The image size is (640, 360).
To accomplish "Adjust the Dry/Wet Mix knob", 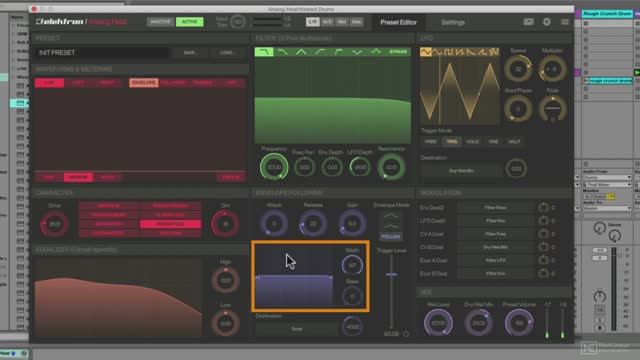I will click(478, 323).
